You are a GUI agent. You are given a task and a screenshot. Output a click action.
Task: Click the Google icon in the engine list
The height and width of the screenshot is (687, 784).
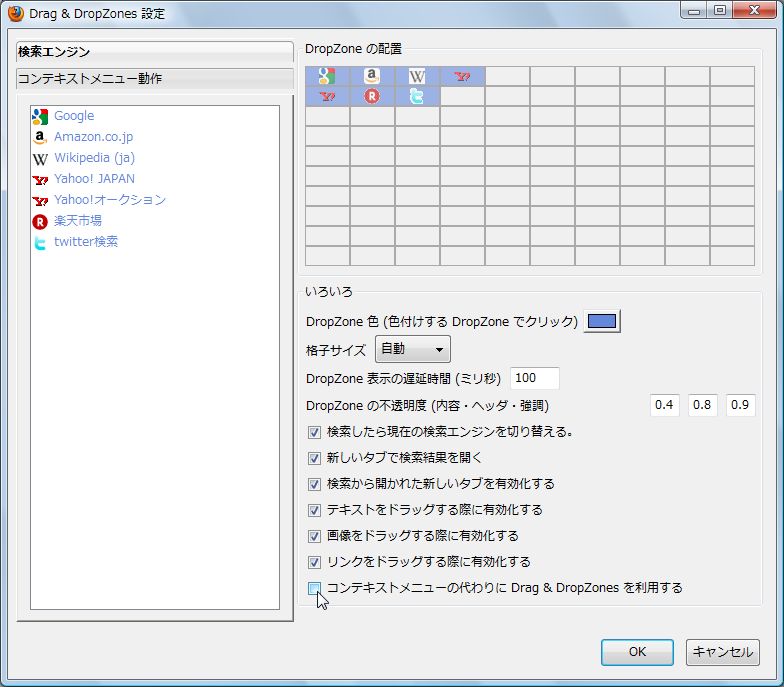40,116
